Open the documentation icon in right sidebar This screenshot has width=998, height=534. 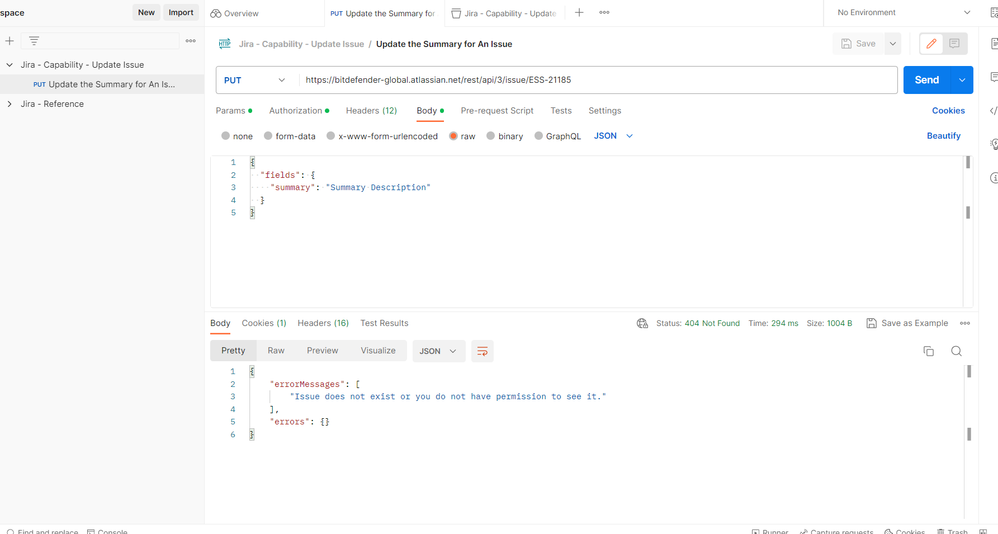[994, 43]
